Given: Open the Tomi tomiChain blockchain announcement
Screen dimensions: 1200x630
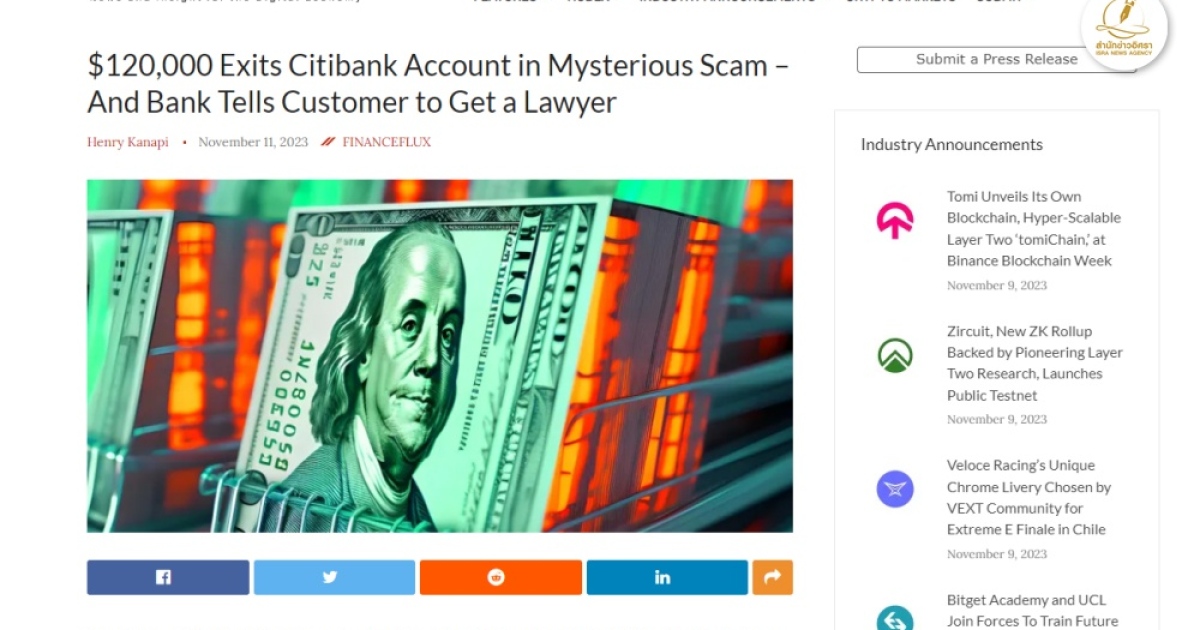Looking at the screenshot, I should tap(1034, 229).
